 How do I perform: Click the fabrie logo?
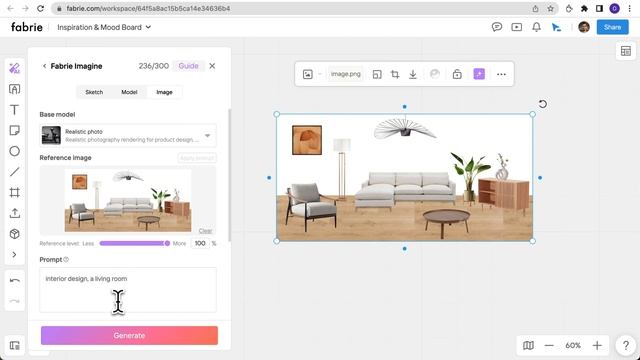tap(27, 27)
